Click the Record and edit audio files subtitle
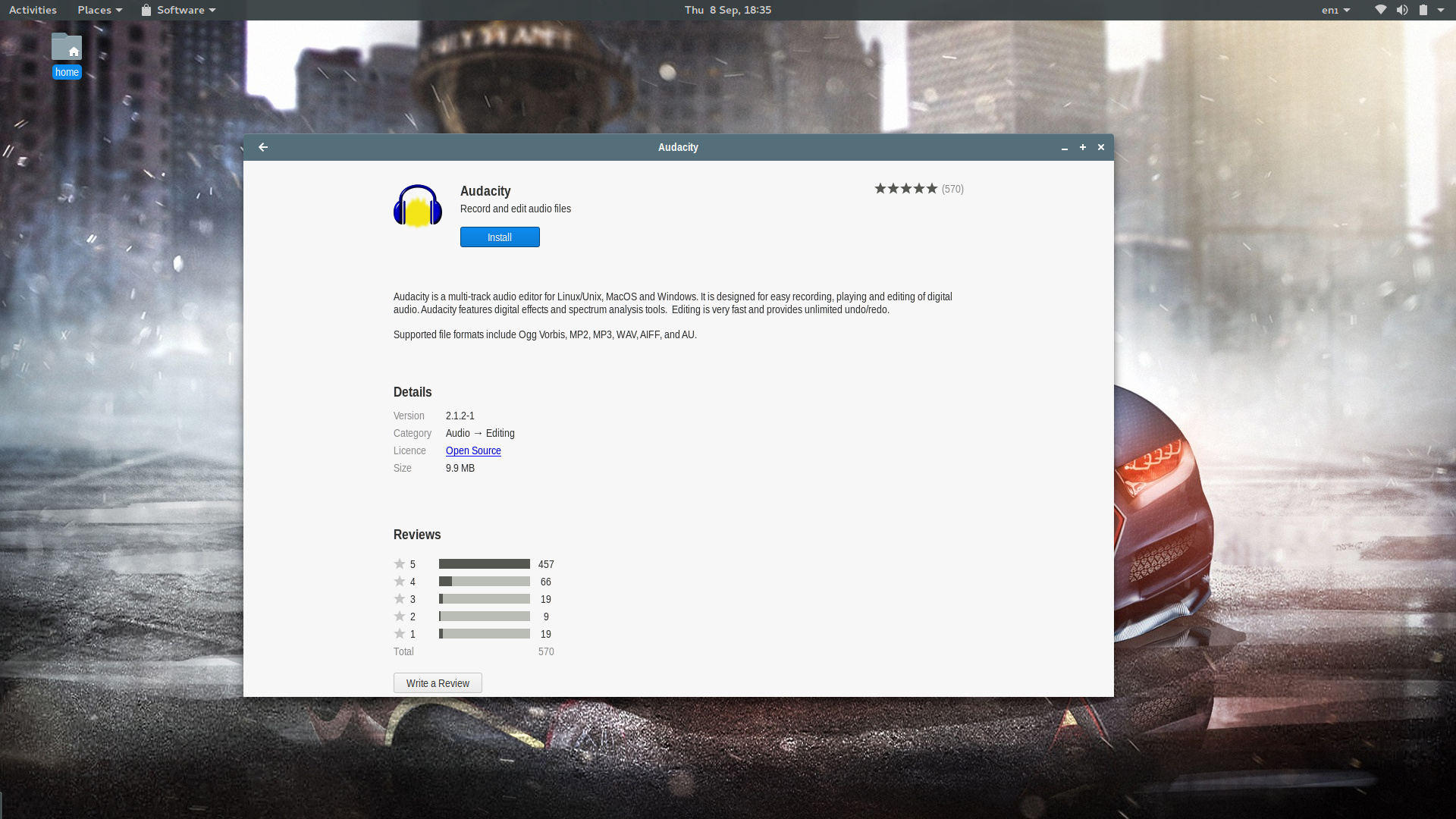1456x819 pixels. pos(516,209)
